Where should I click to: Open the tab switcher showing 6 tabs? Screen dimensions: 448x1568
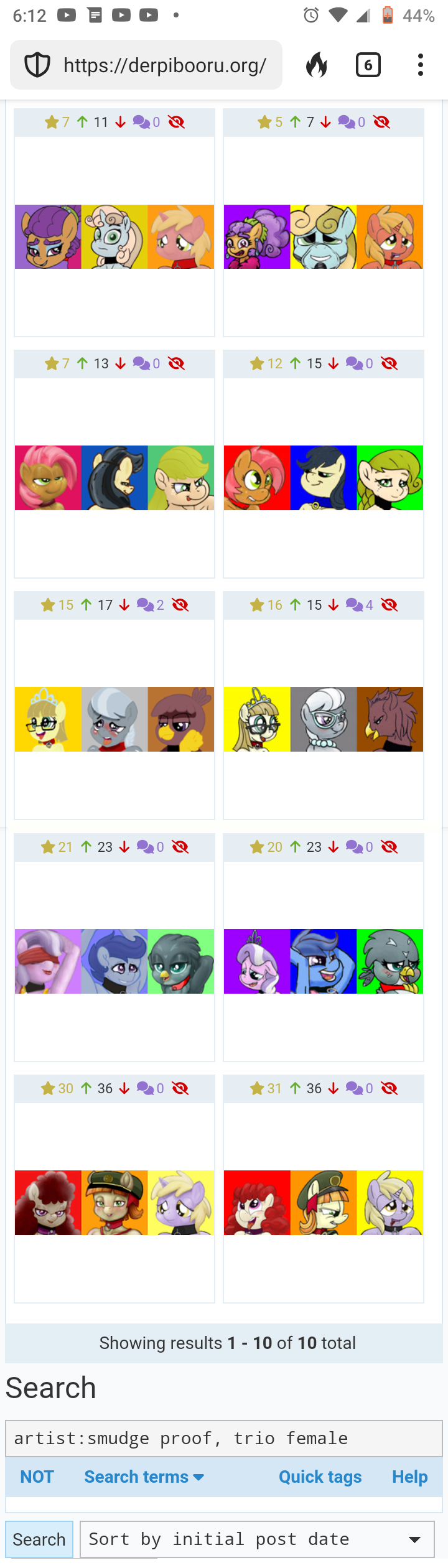[368, 65]
